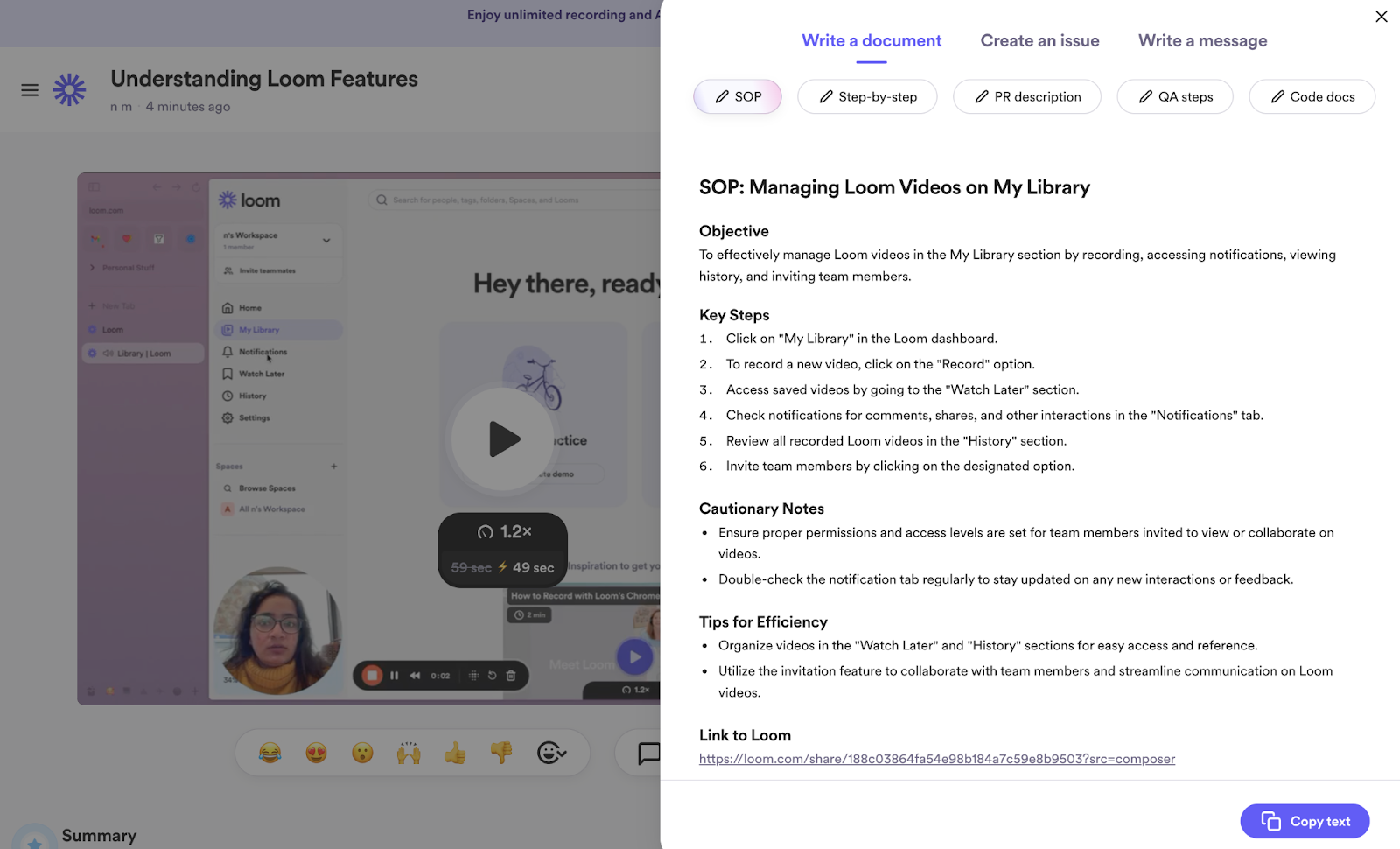
Task: Click the Tips for Efficiency heading
Action: [763, 621]
